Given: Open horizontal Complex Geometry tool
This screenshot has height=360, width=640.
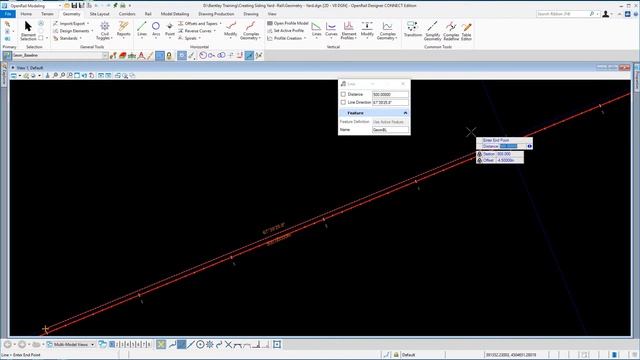Looking at the screenshot, I should 251,31.
